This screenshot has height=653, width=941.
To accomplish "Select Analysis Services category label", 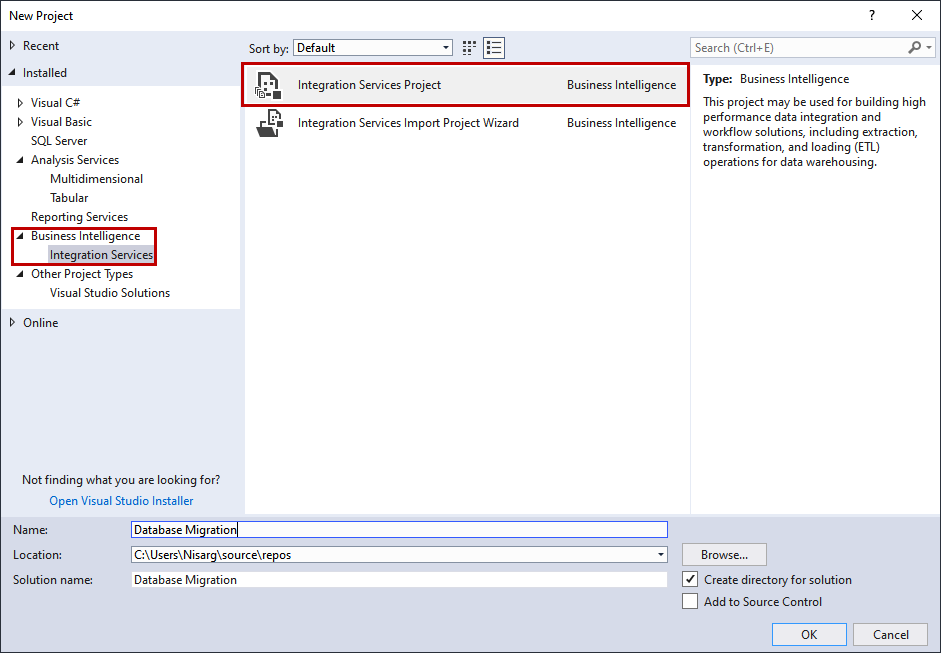I will pos(75,160).
